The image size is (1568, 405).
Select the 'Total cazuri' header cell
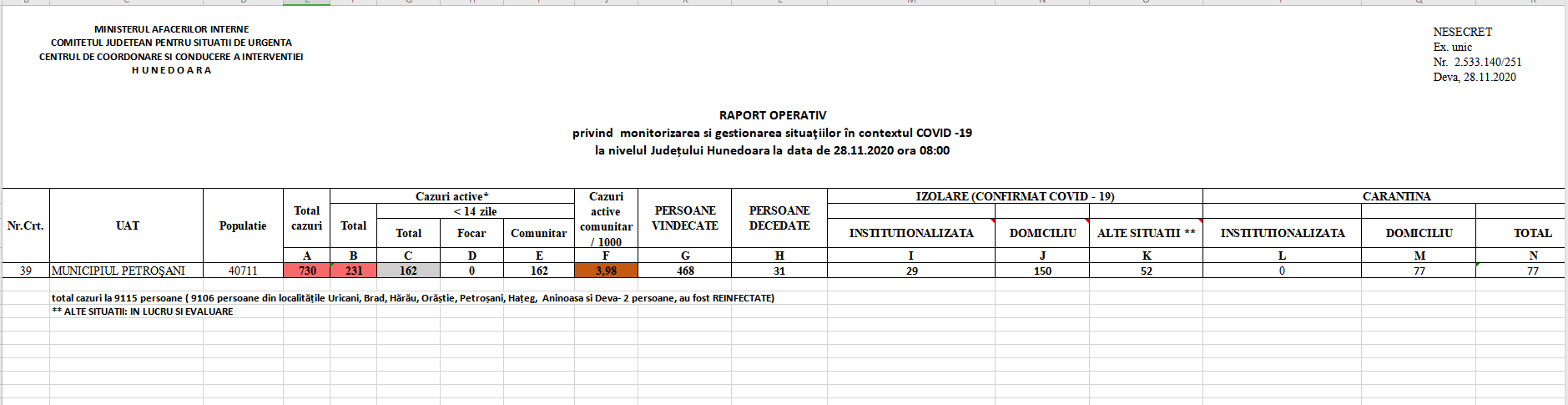point(306,218)
